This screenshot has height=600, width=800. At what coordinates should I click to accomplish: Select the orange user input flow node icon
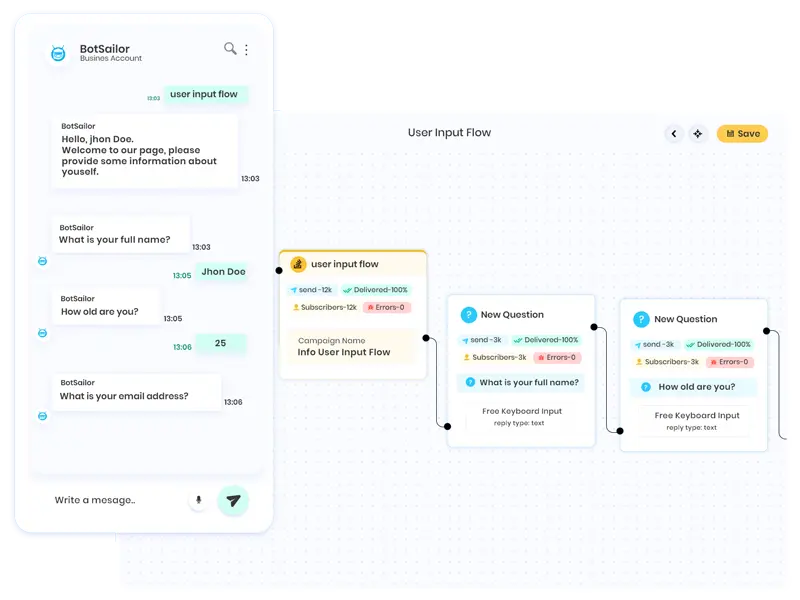pyautogui.click(x=297, y=264)
